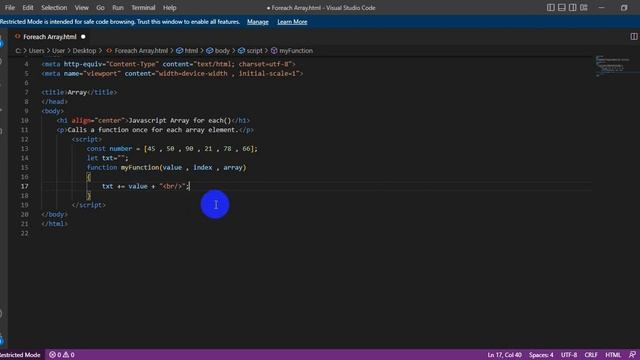Click line number 12 in gutter
The height and width of the screenshot is (360, 640).
tap(24, 140)
